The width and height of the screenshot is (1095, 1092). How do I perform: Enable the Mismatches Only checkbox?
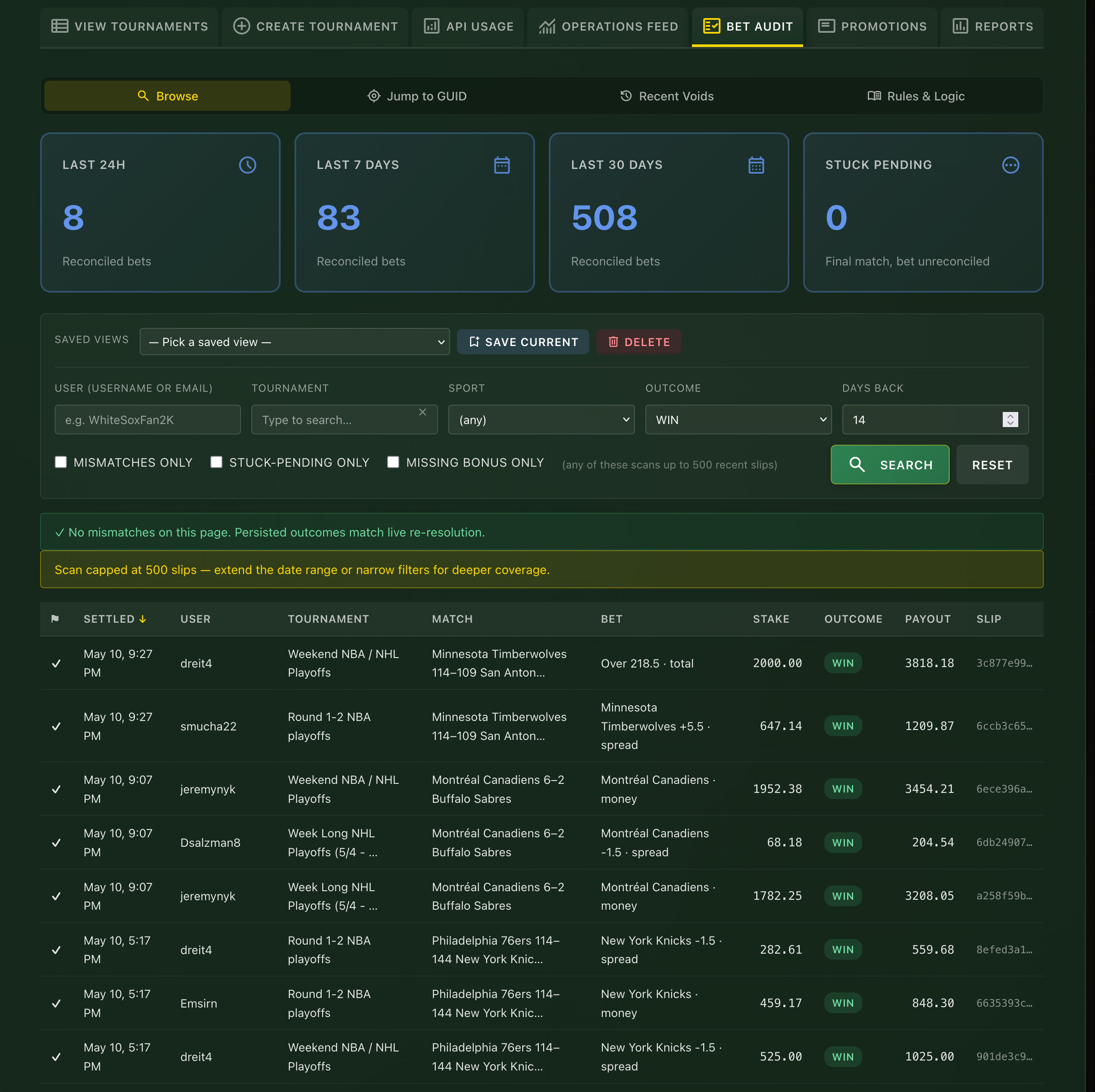coord(61,462)
